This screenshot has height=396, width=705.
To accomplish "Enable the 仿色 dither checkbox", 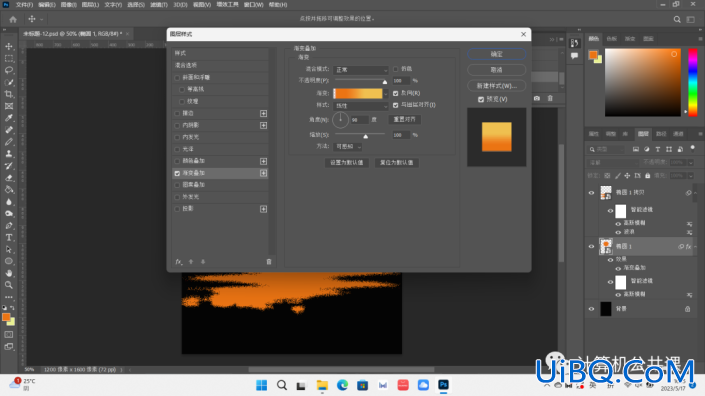I will (396, 69).
